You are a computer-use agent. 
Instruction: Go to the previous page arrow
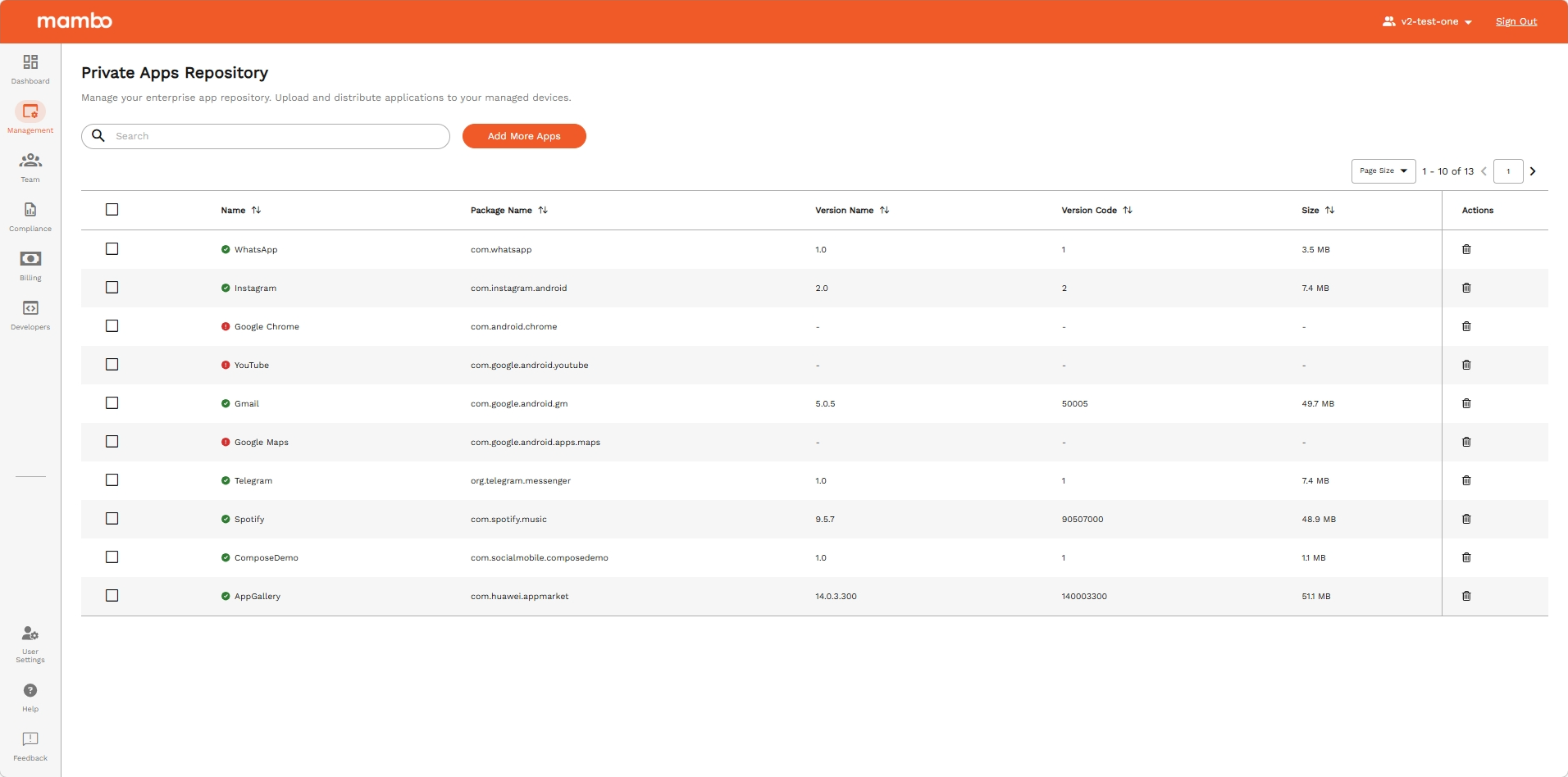[1484, 171]
